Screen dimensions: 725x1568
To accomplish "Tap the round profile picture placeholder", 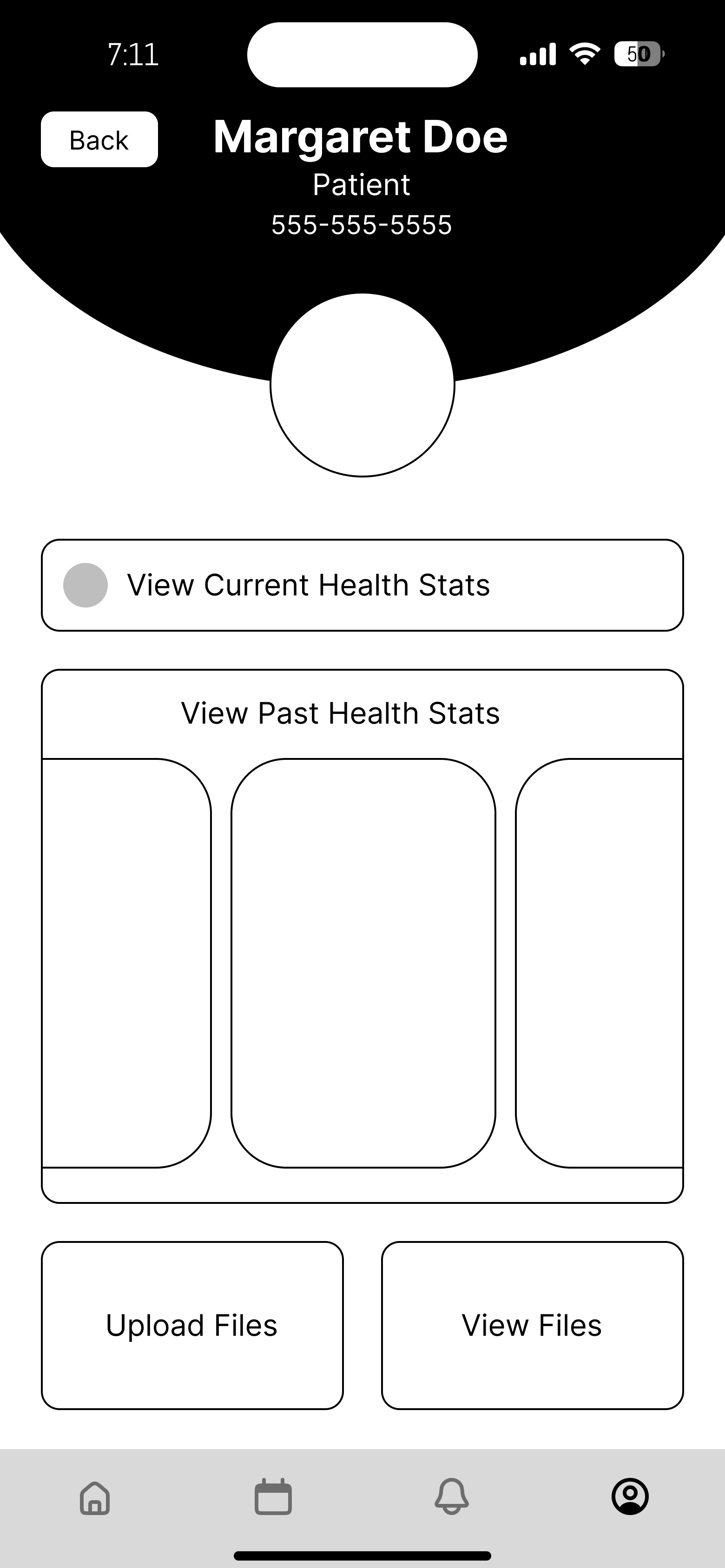I will tap(362, 385).
